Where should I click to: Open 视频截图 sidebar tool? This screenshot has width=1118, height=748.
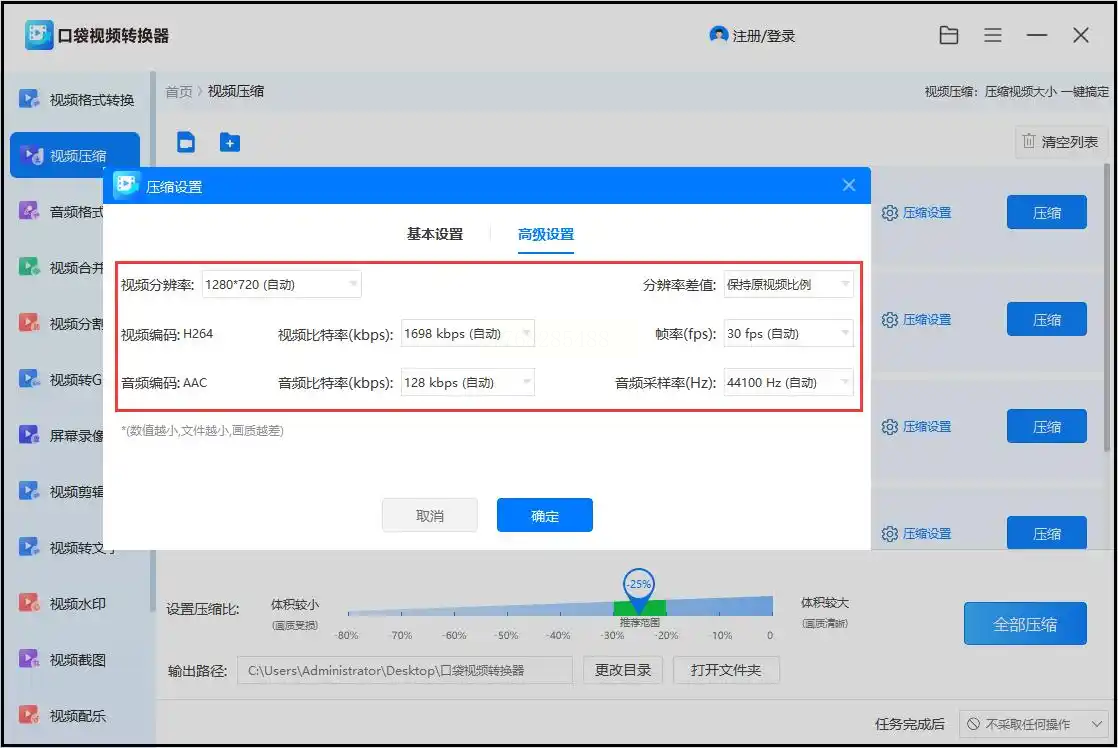pyautogui.click(x=77, y=660)
